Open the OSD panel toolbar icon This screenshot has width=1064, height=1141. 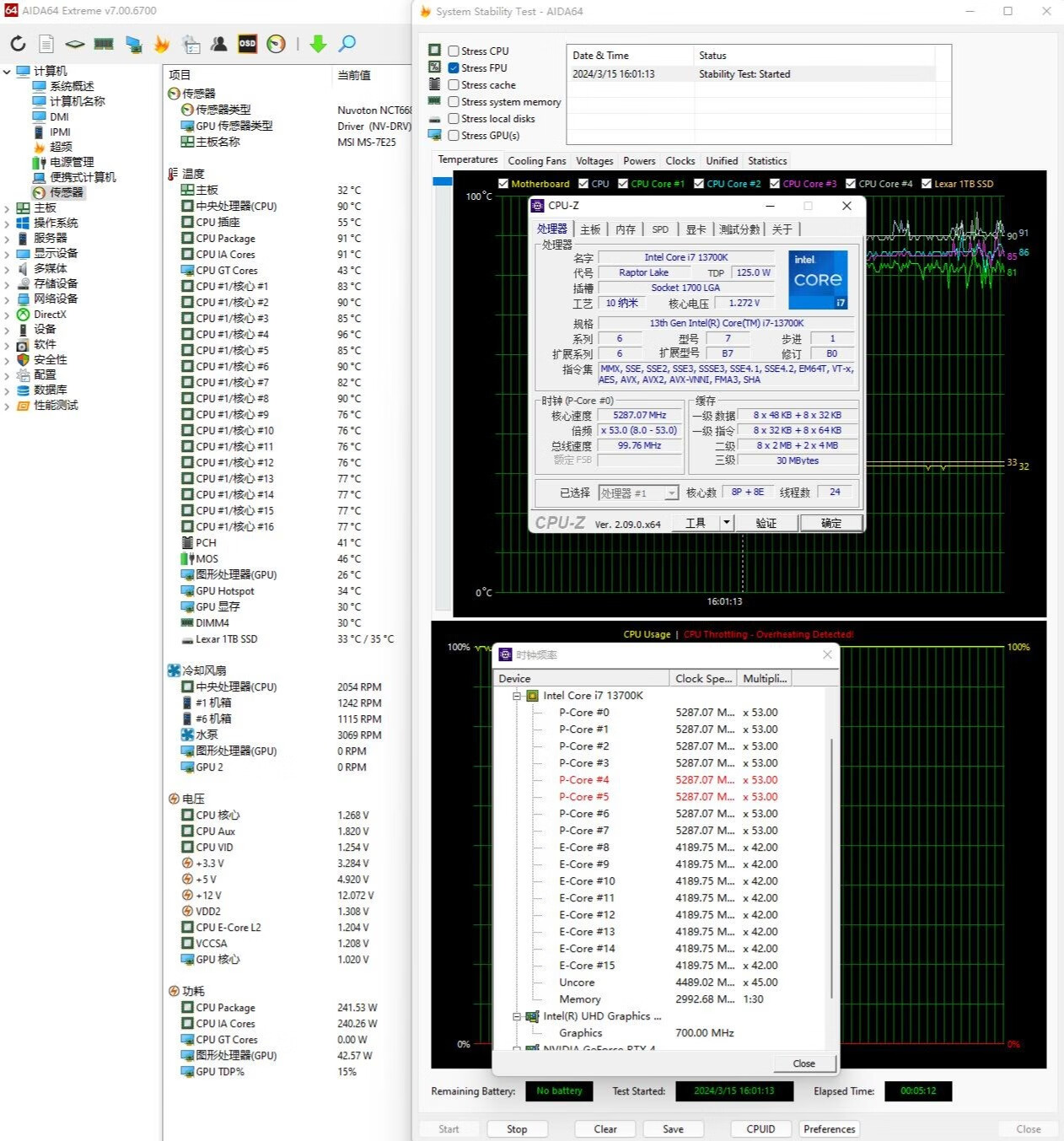[247, 44]
